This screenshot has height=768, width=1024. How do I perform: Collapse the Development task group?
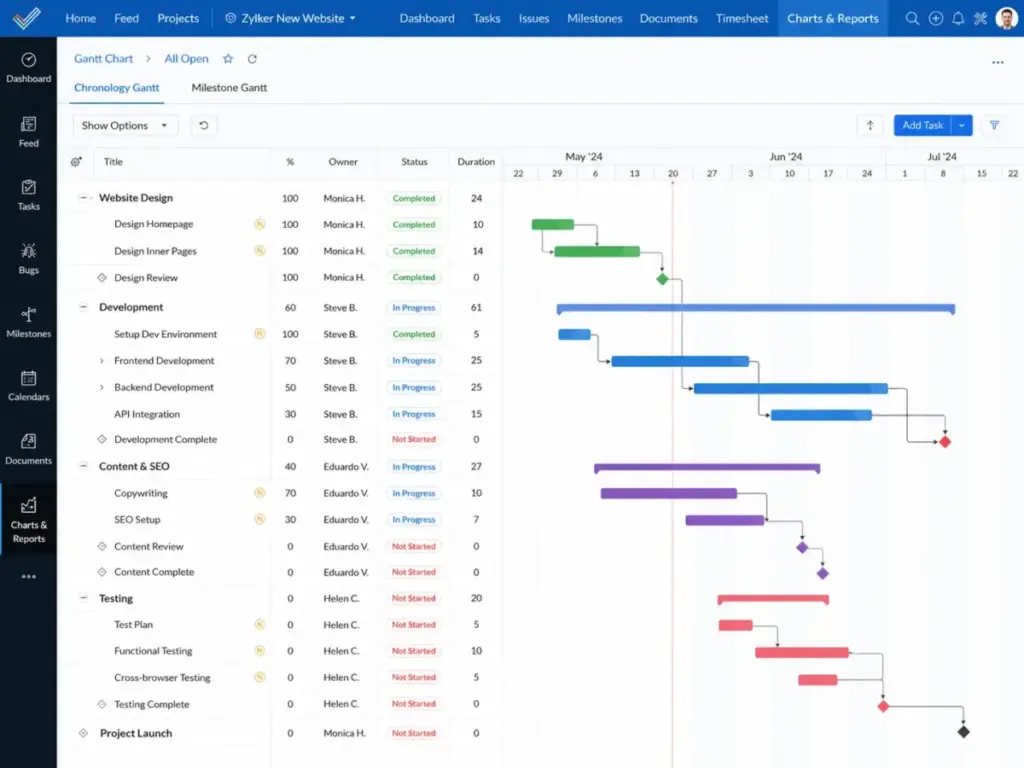coord(83,307)
